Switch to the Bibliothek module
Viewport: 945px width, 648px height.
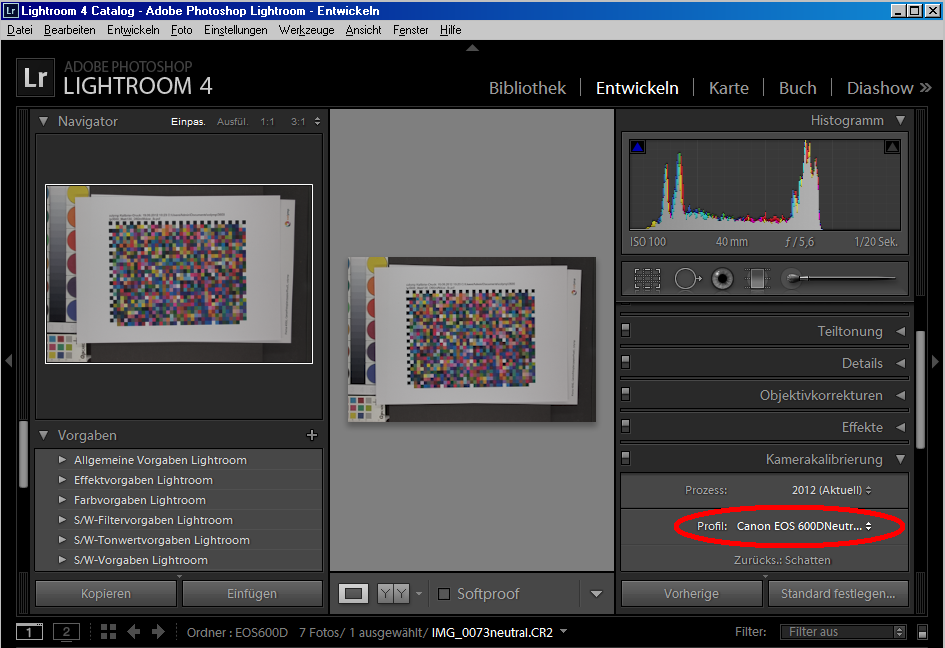click(x=527, y=88)
